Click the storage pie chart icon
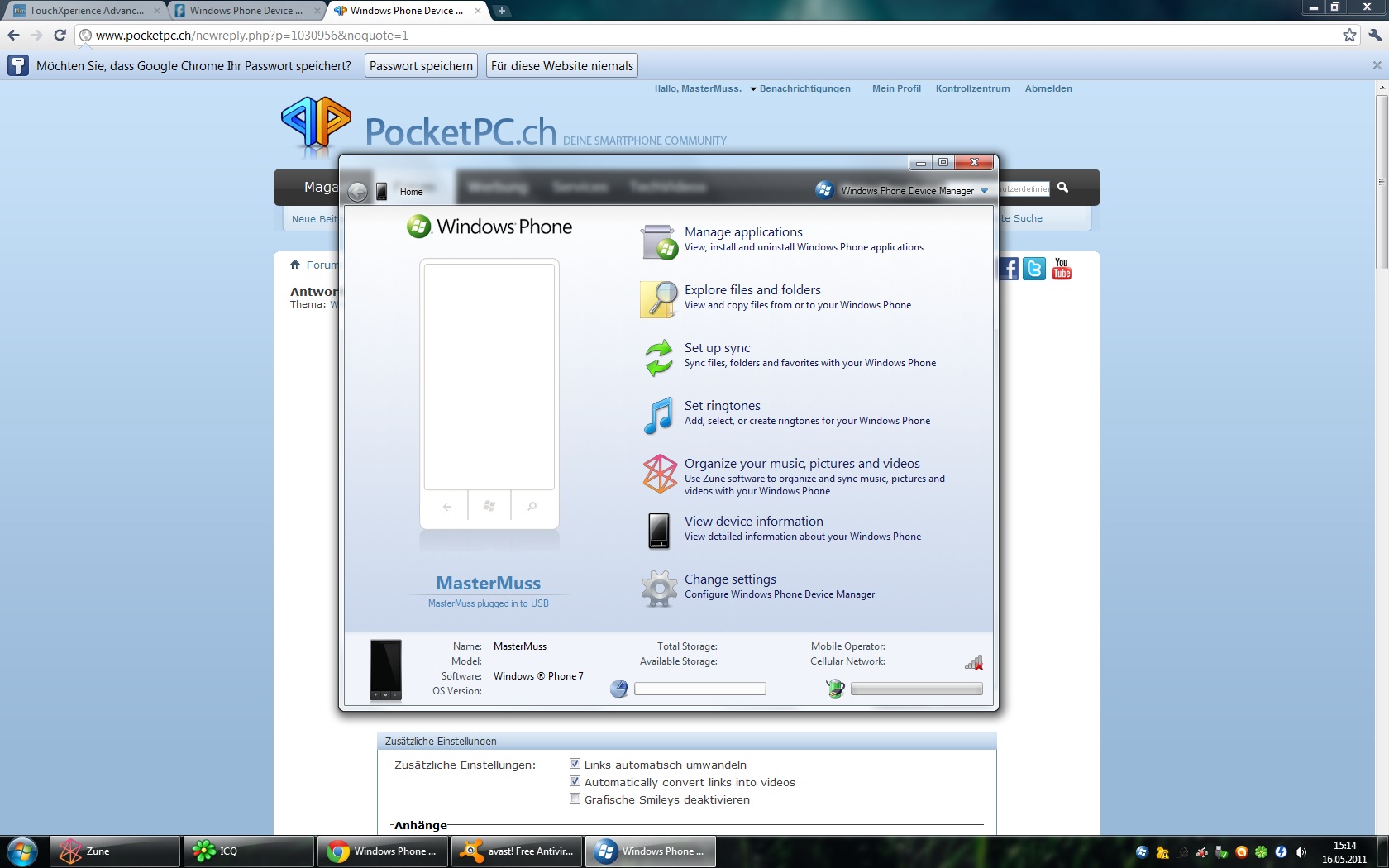The width and height of the screenshot is (1389, 868). click(x=619, y=689)
